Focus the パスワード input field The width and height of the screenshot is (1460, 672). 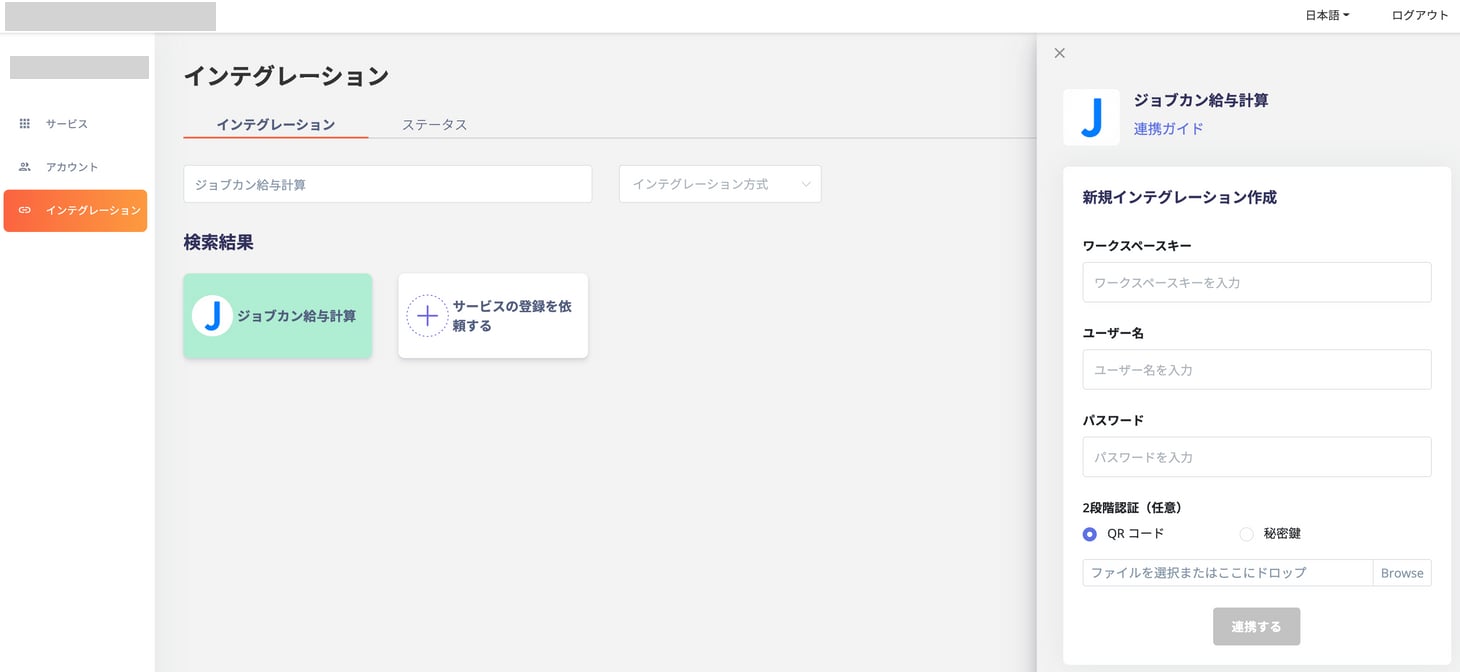click(x=1257, y=457)
